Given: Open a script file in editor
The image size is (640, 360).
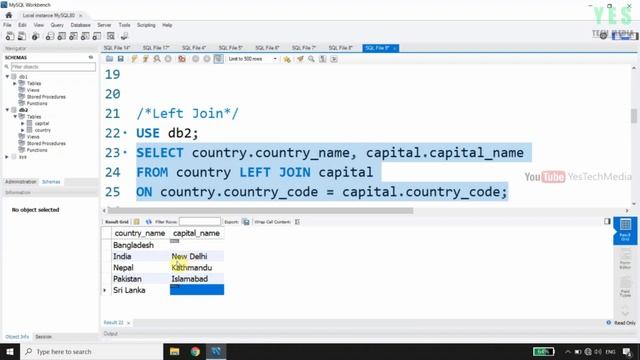Looking at the screenshot, I should (x=109, y=59).
